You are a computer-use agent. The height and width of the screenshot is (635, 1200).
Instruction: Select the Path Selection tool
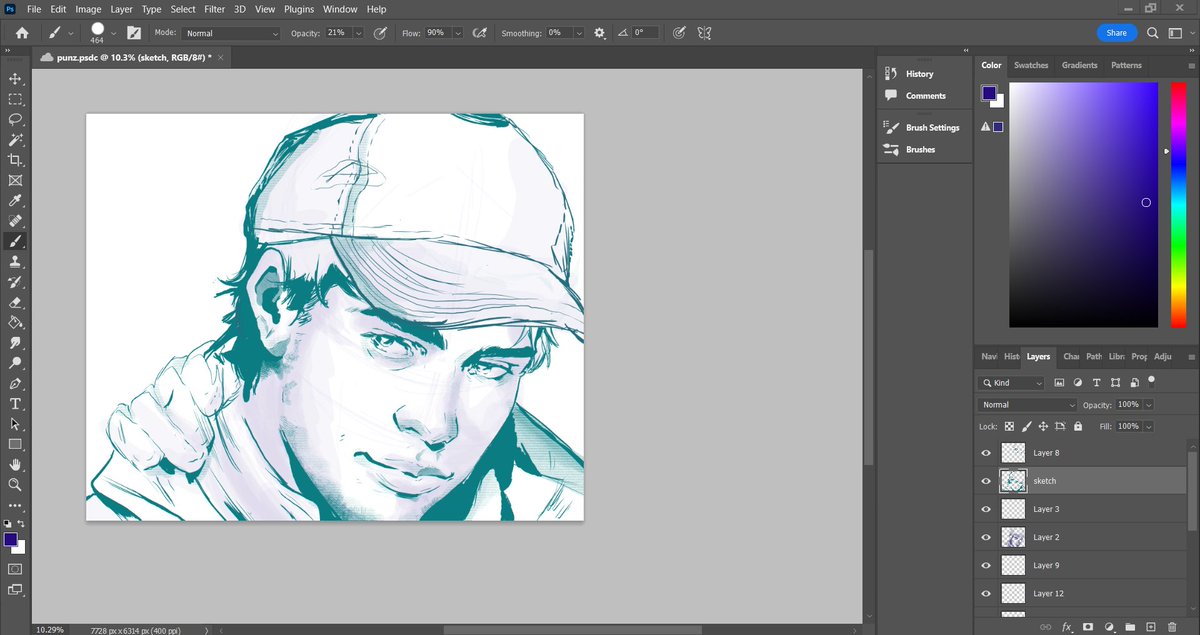(x=15, y=424)
